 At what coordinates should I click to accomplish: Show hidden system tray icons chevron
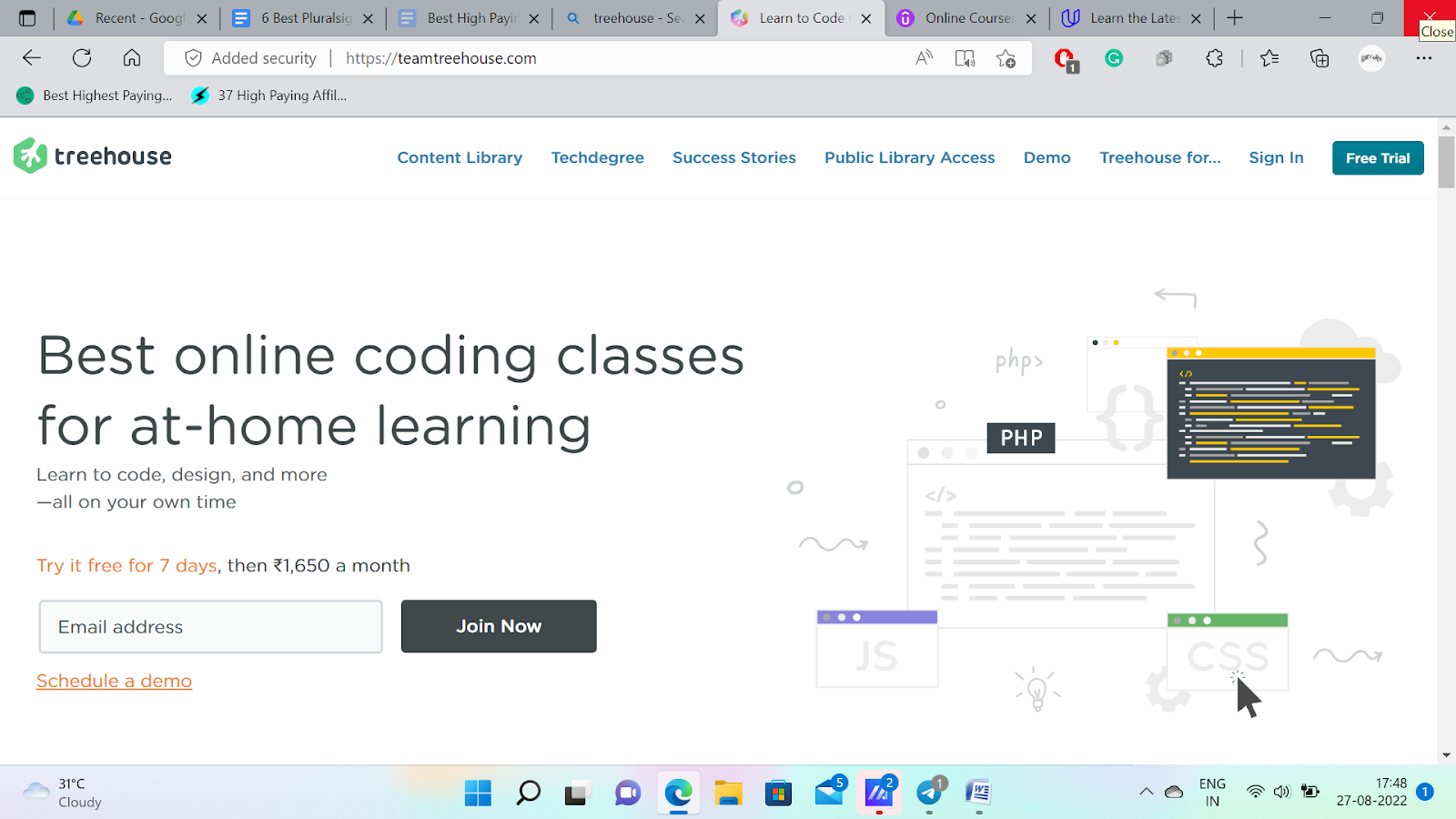1146,792
